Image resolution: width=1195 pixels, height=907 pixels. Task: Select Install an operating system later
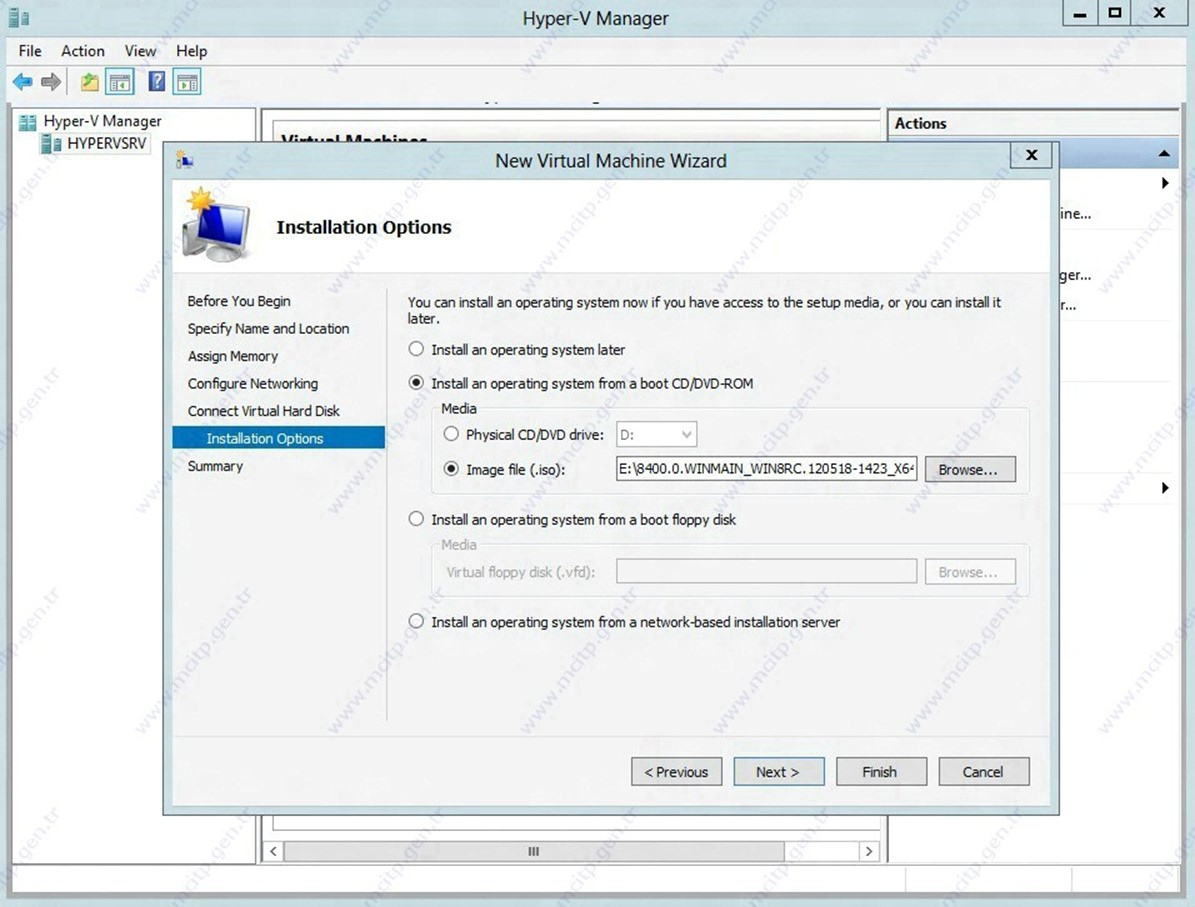pos(416,349)
